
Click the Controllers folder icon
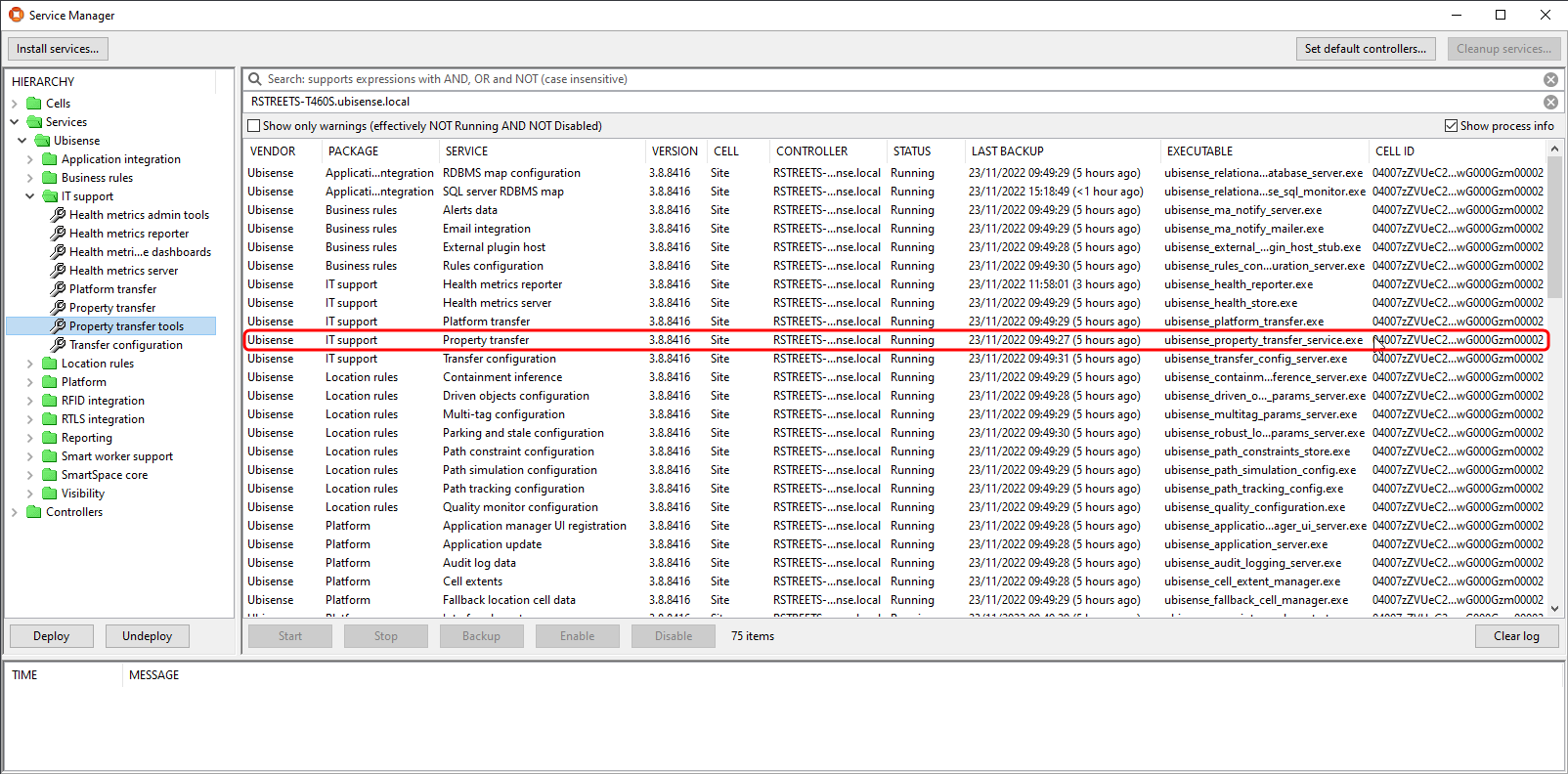click(x=34, y=512)
